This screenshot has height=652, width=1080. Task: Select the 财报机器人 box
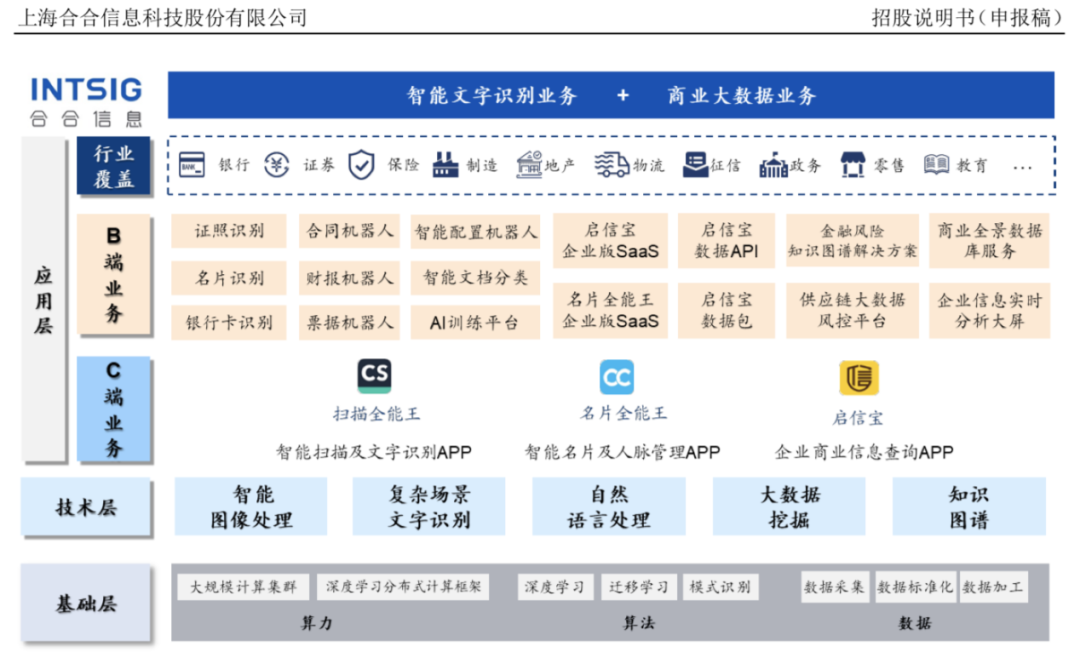coord(349,277)
